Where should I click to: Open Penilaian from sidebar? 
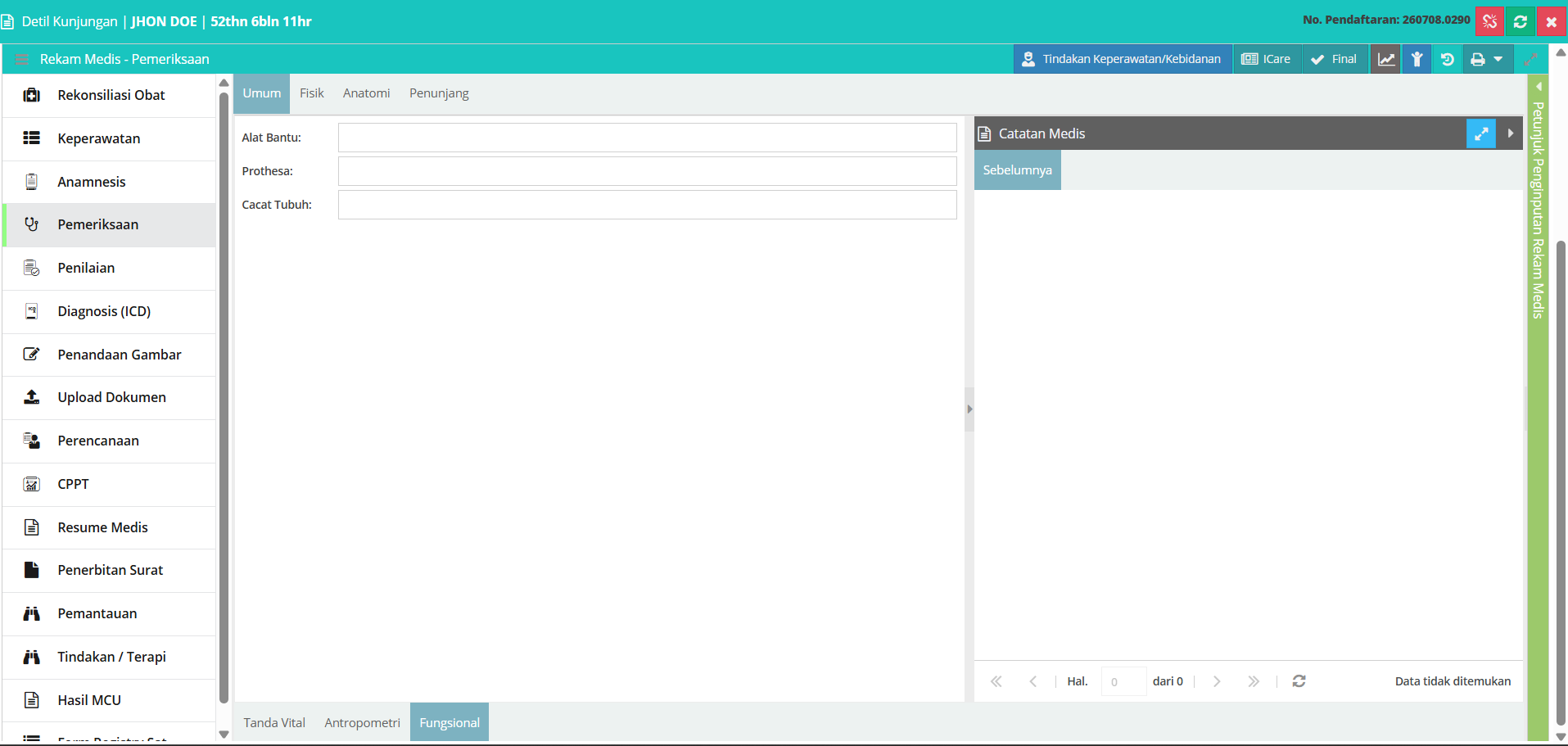point(110,268)
